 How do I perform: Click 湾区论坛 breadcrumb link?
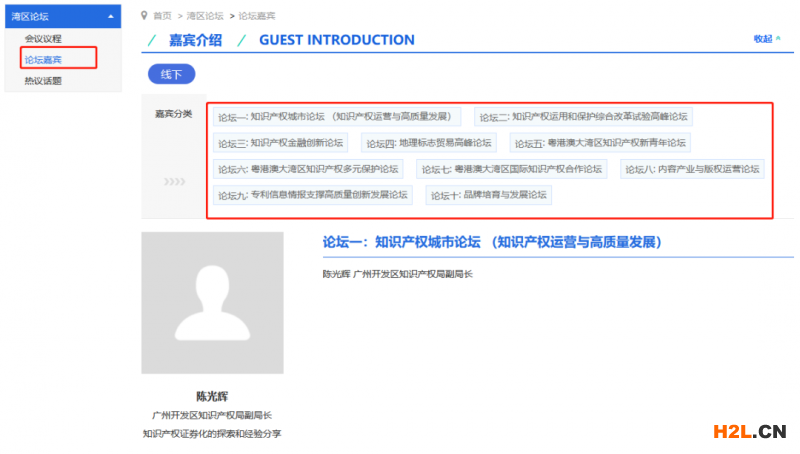203,16
